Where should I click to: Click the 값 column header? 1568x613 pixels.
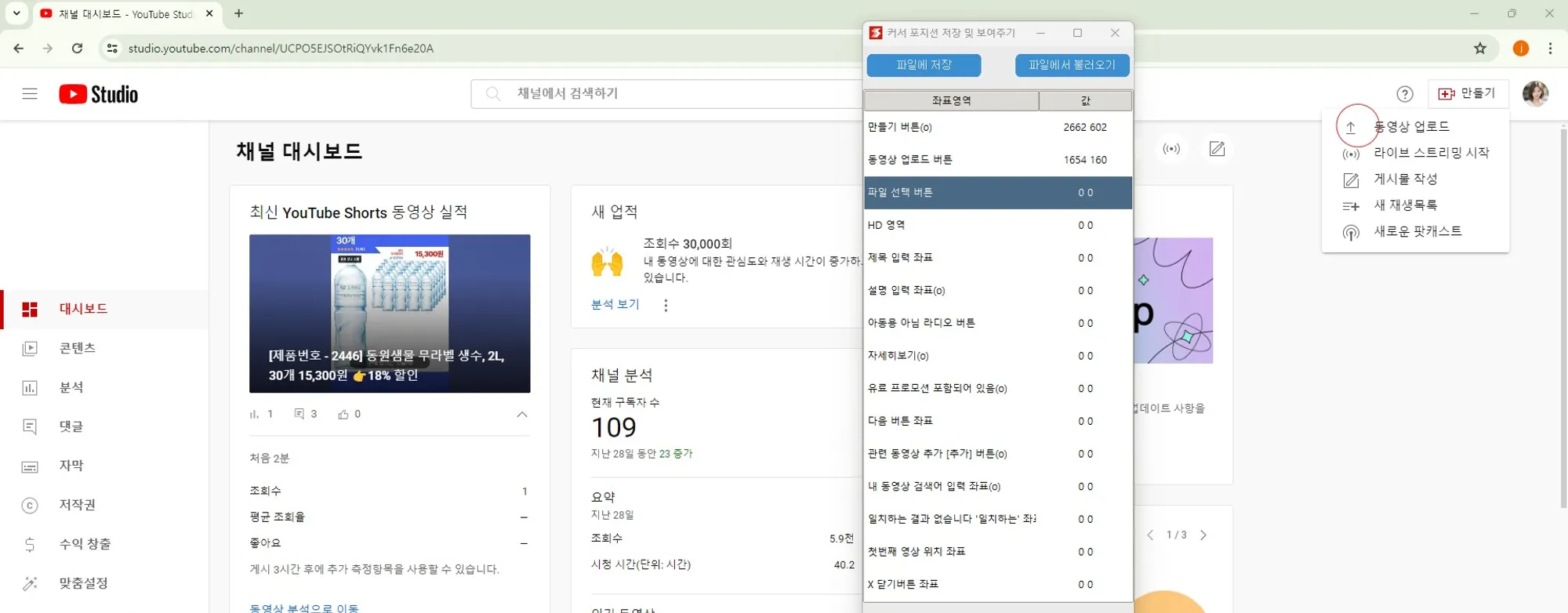click(1085, 100)
